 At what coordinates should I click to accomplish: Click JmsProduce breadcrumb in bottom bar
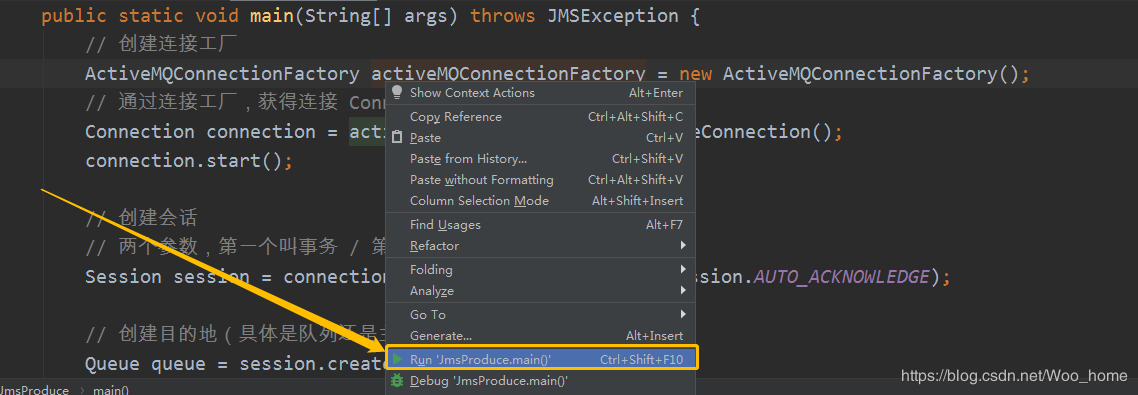[x=35, y=390]
